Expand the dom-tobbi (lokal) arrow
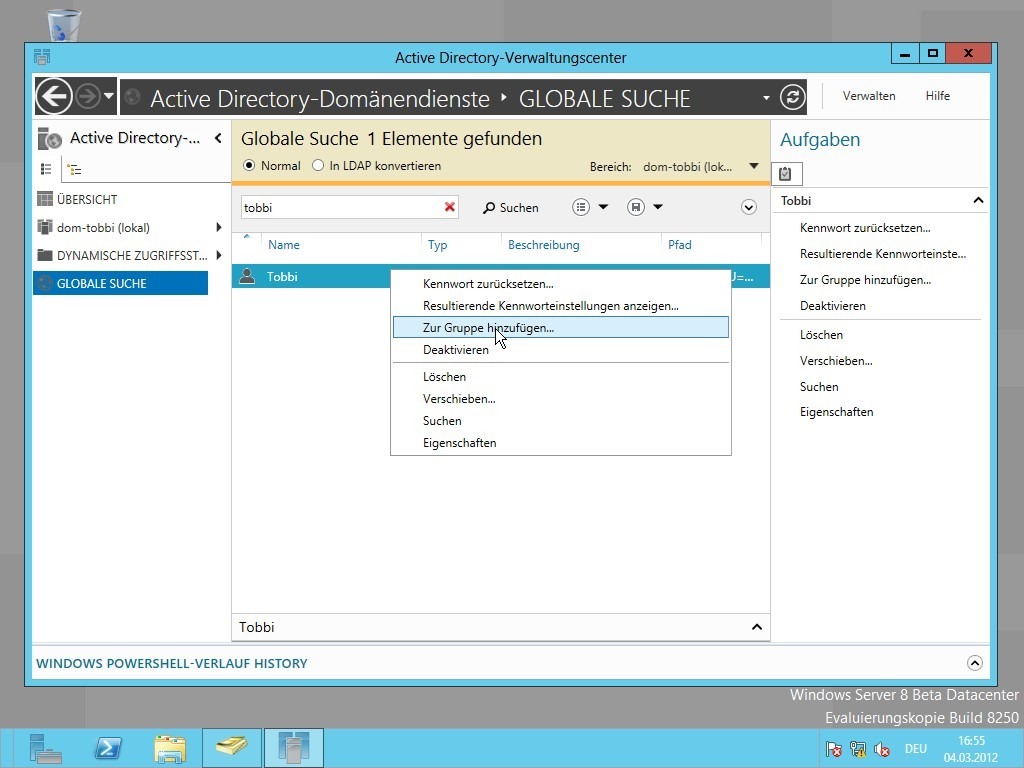 coord(219,227)
